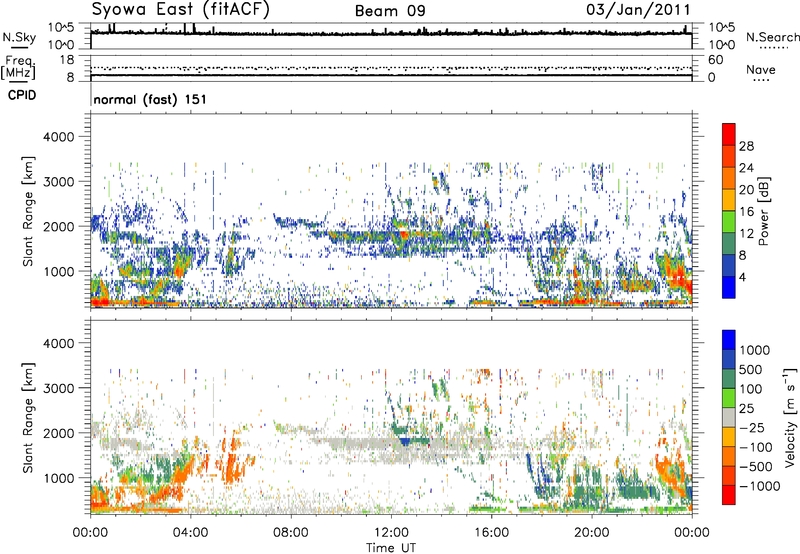Click '2000' on the power panel axis
The width and height of the screenshot is (800, 554).
[58, 226]
